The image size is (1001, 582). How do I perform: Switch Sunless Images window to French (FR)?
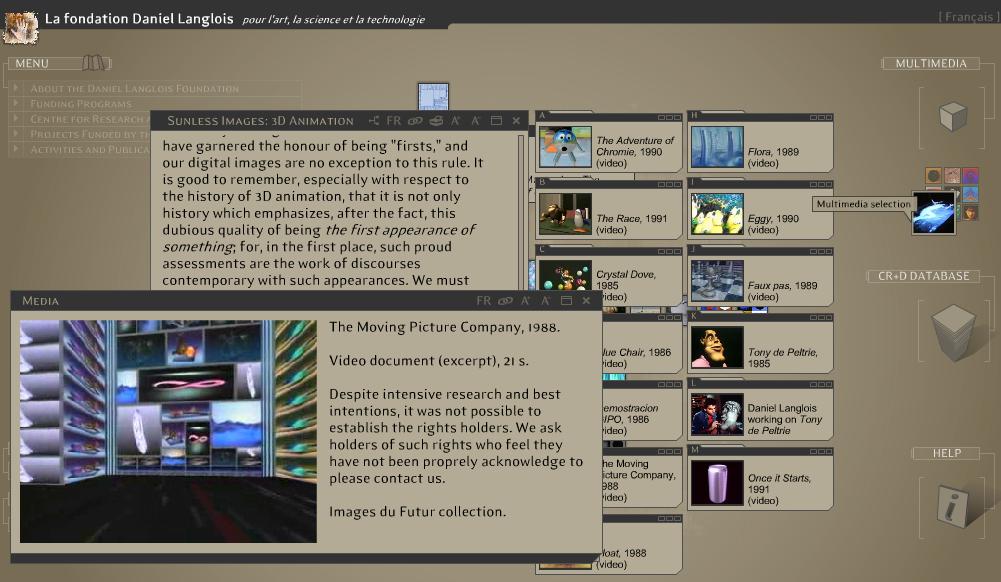point(394,121)
